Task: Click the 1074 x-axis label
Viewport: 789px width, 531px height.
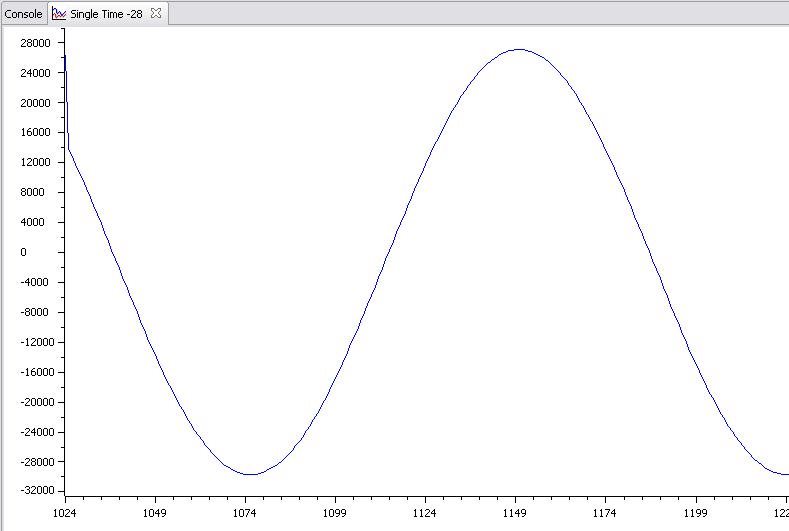Action: coord(245,513)
